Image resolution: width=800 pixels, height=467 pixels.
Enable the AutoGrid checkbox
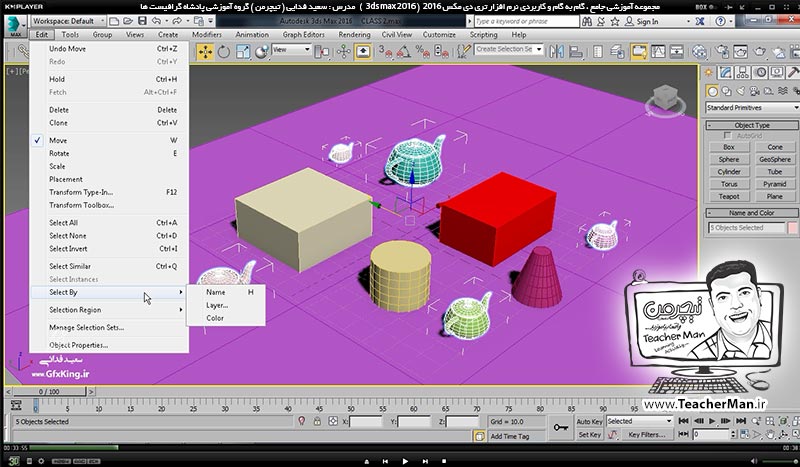click(x=728, y=135)
